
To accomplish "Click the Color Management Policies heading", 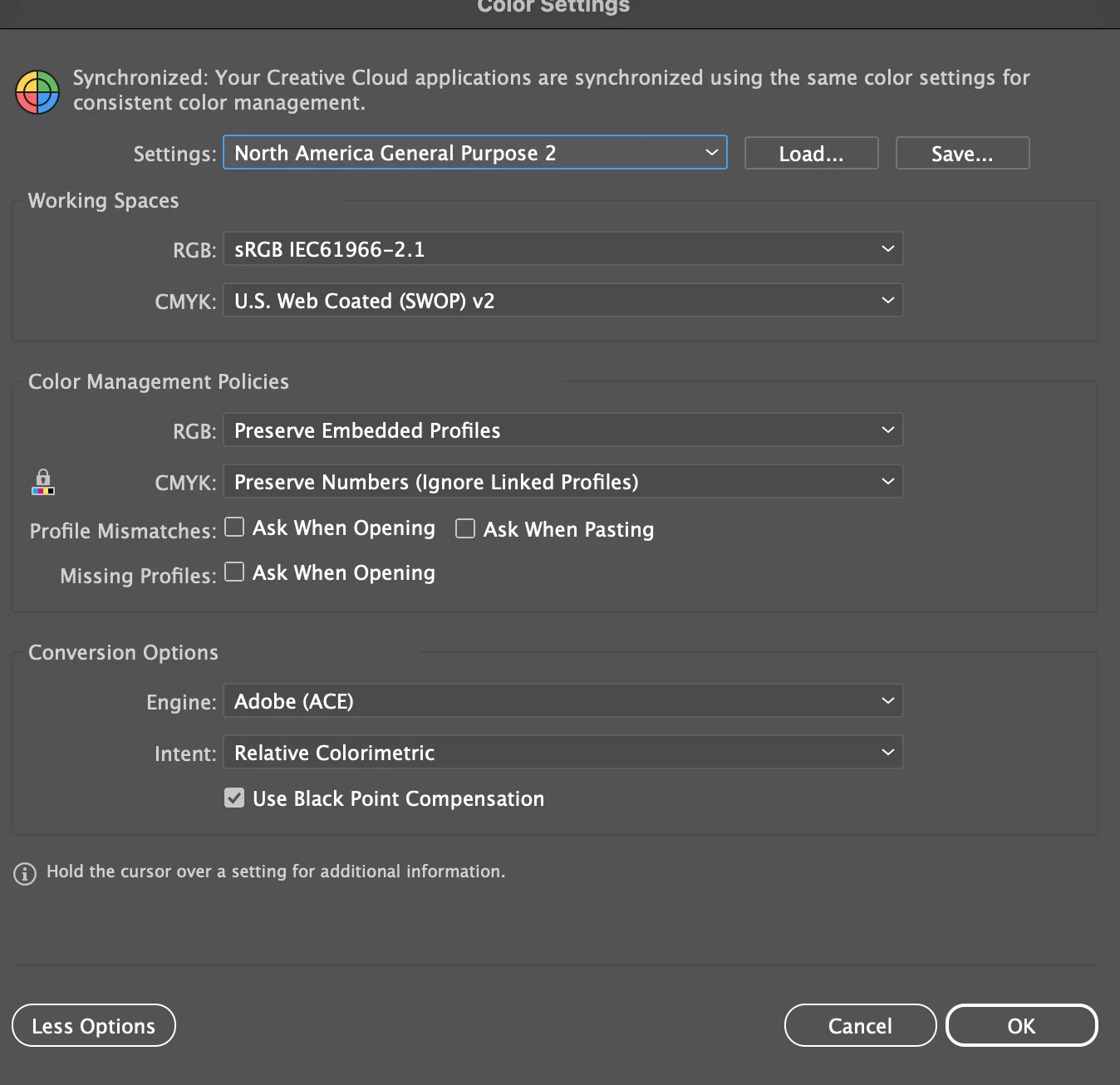I will [159, 382].
